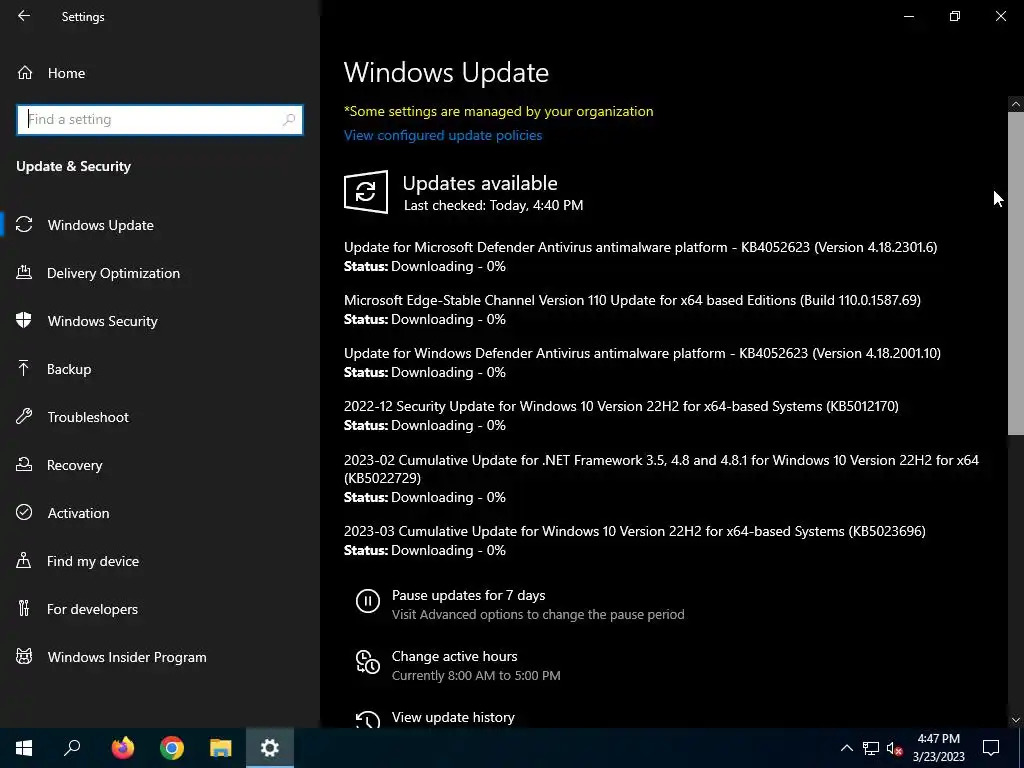Select the Windows Update sync icon in sidebar
The height and width of the screenshot is (768, 1024).
[24, 225]
